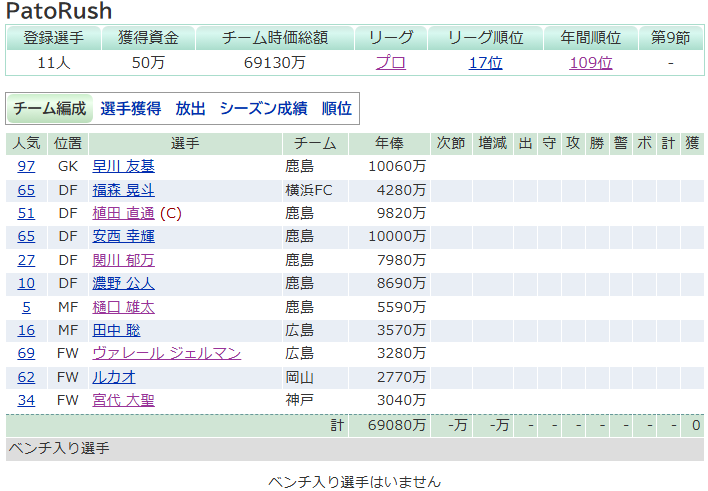This screenshot has height=491, width=708.
Task: Click popularity 62 in ルカオ's row
Action: pyautogui.click(x=26, y=377)
